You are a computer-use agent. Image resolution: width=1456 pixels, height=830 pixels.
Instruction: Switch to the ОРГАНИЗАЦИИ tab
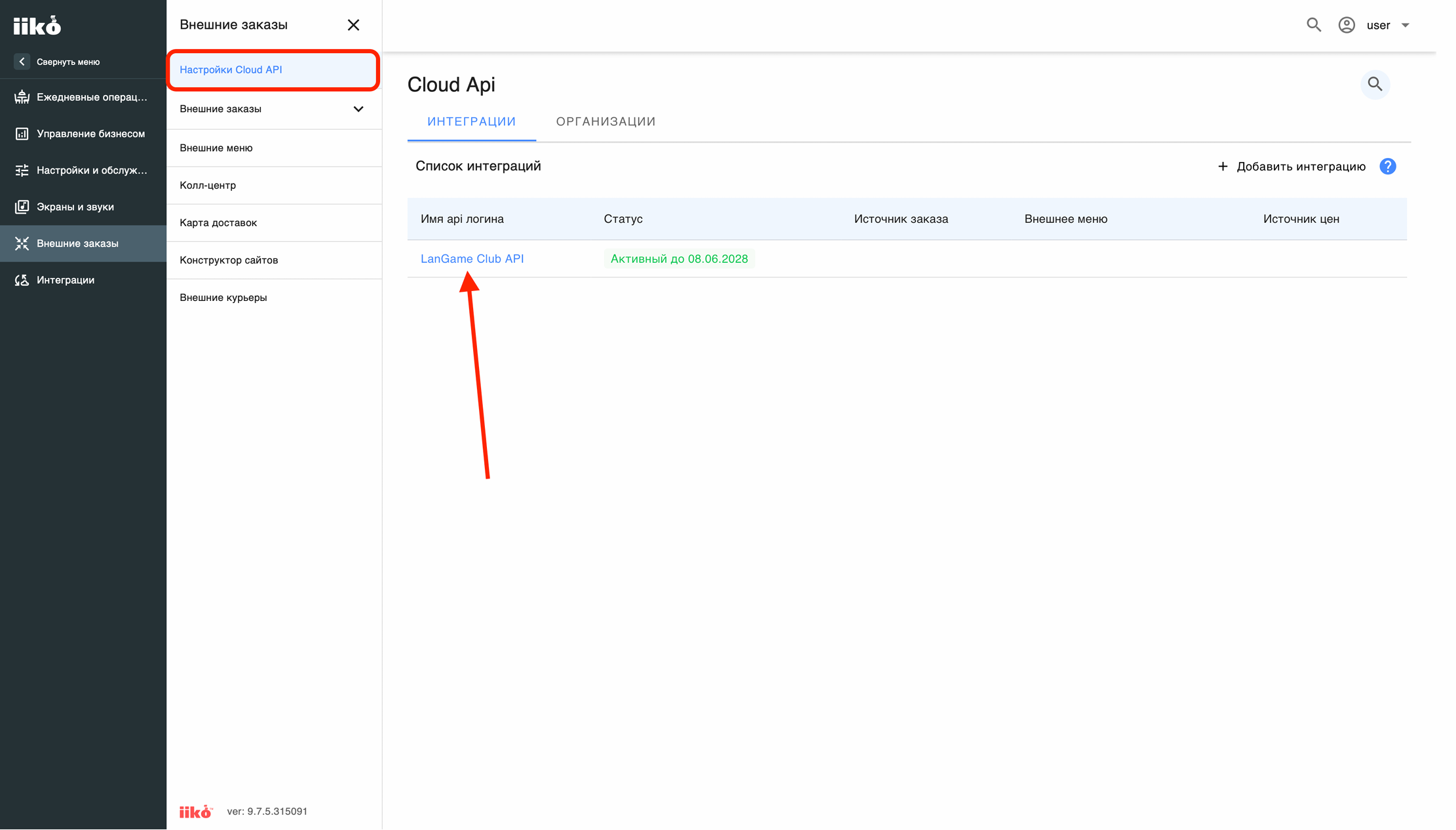pos(605,122)
